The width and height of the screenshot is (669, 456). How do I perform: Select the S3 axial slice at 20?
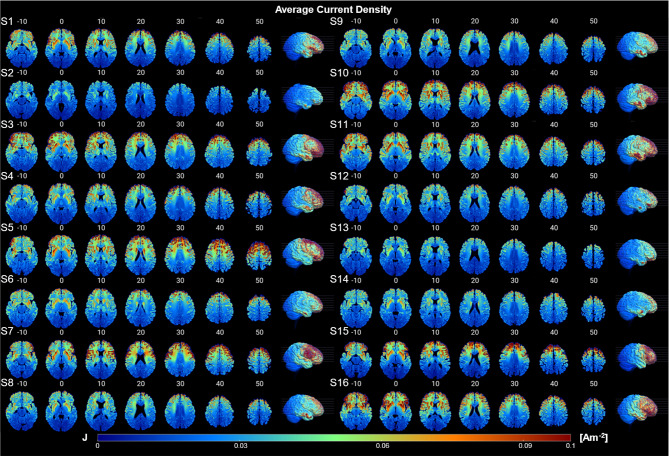(x=140, y=151)
